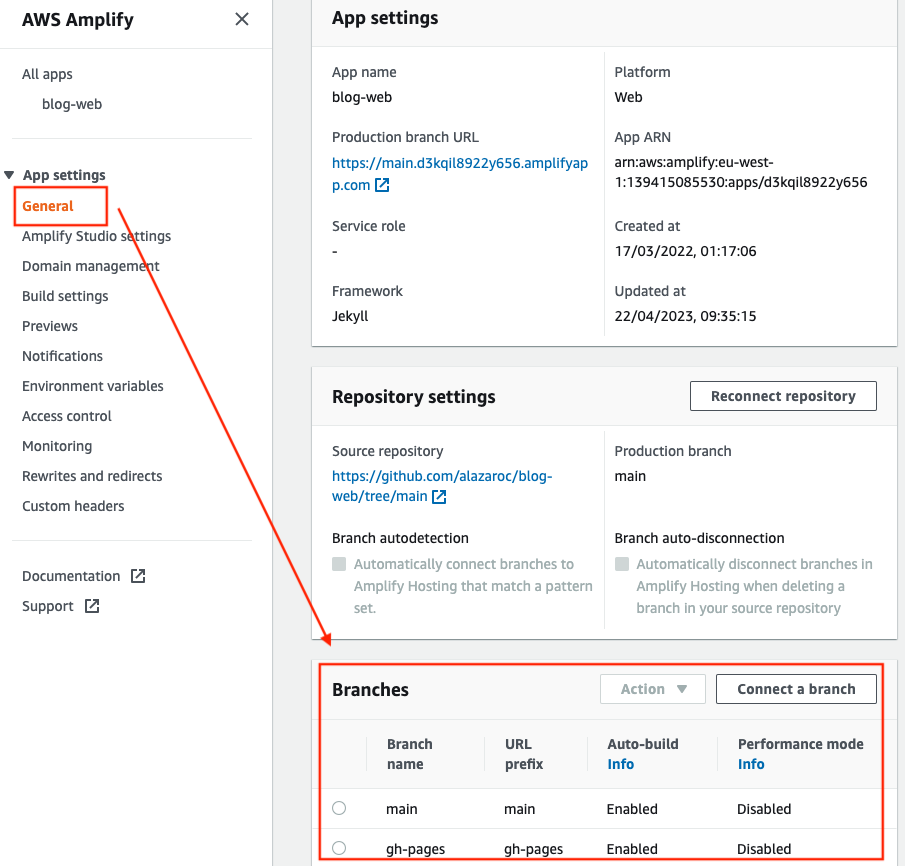Open the GitHub source repository link
905x866 pixels.
coord(442,486)
